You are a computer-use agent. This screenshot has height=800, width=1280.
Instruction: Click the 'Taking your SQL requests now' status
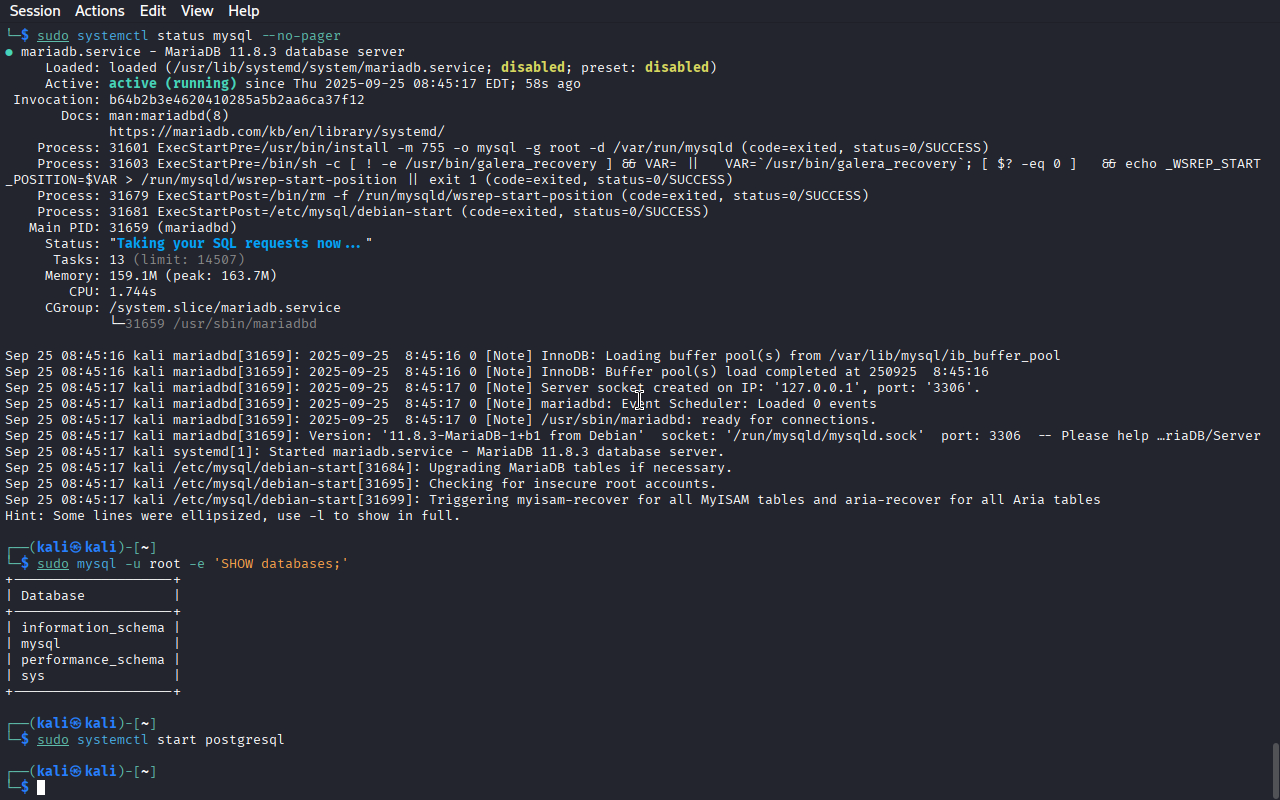pos(240,244)
